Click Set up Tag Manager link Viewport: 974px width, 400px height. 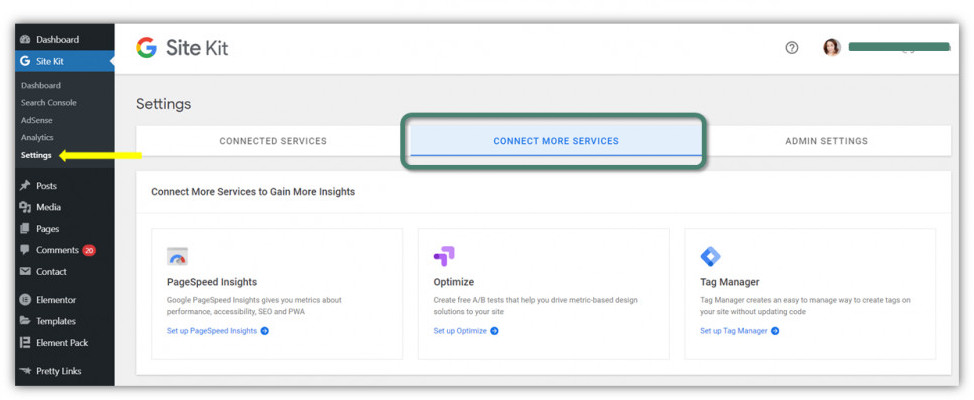pyautogui.click(x=734, y=331)
